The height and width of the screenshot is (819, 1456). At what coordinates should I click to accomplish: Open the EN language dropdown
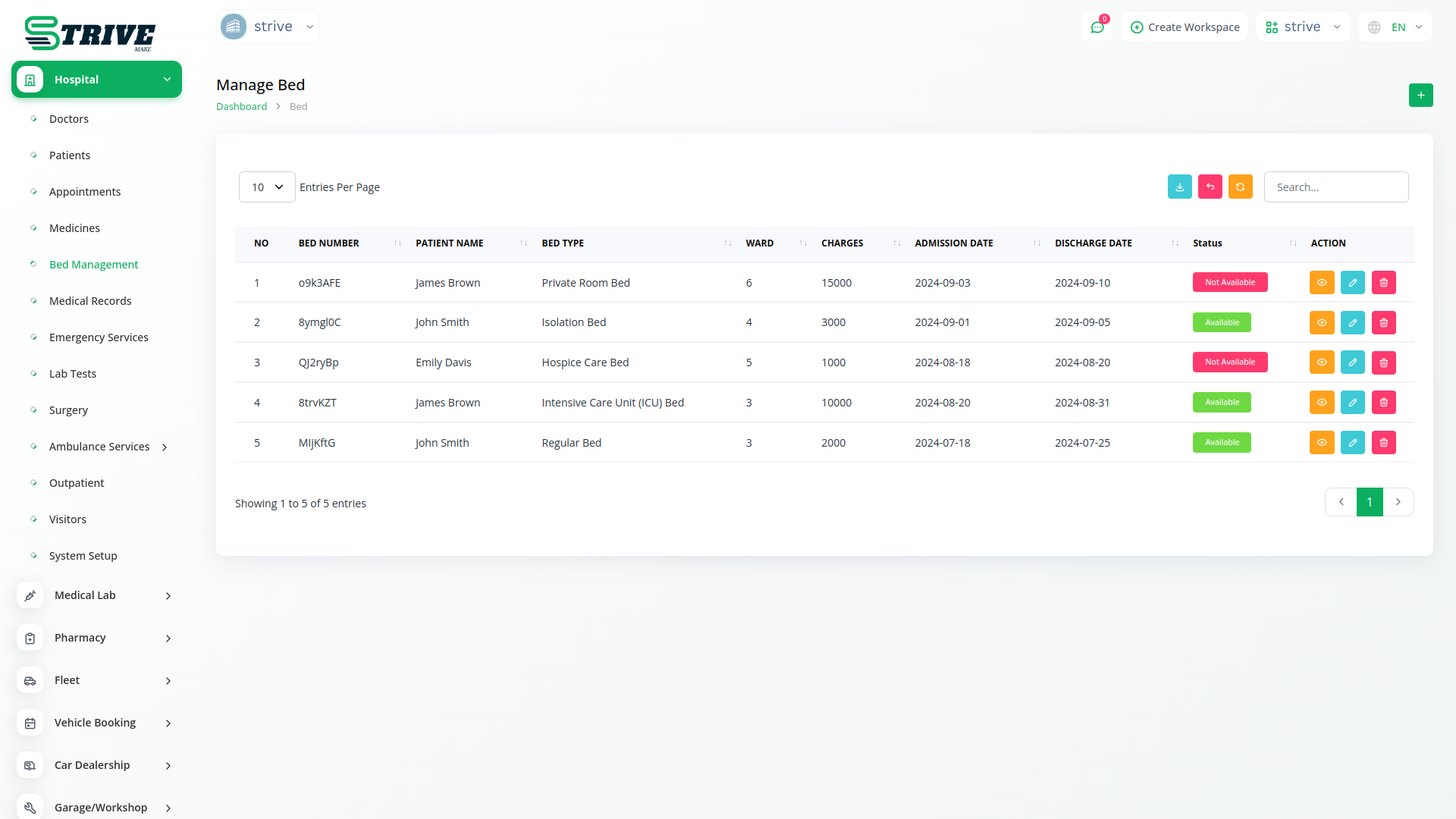[x=1395, y=27]
